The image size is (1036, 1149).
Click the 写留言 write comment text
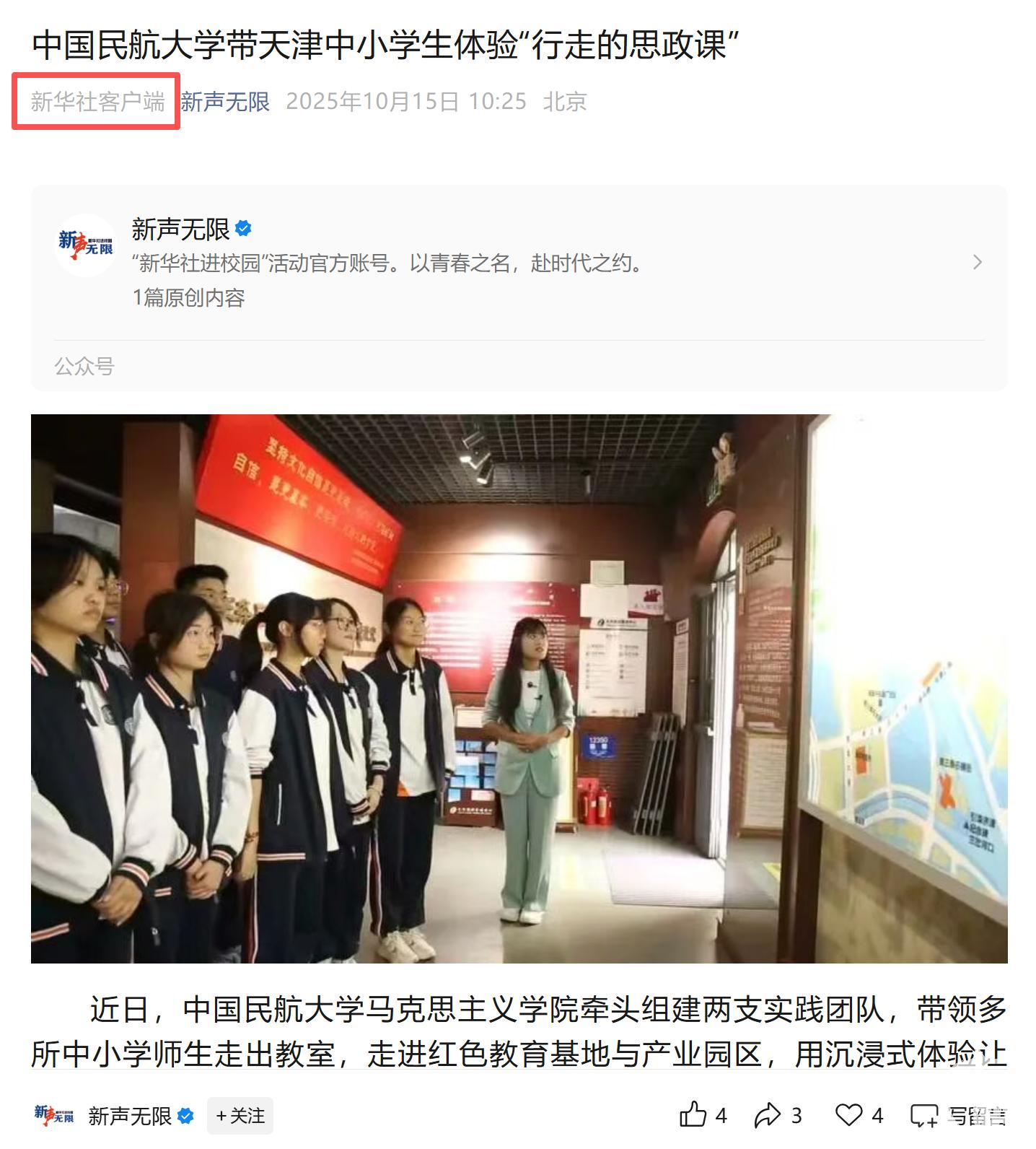coord(977,1117)
